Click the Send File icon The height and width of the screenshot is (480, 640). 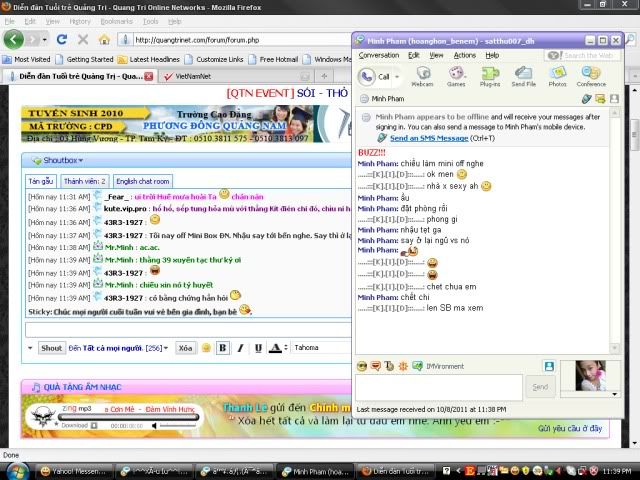point(524,76)
